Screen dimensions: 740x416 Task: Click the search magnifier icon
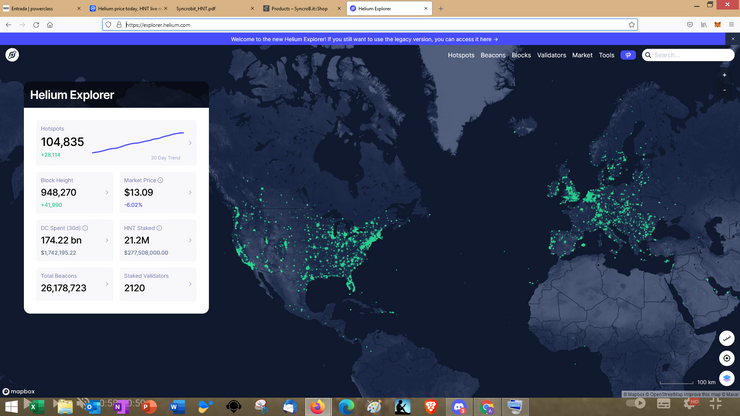click(x=648, y=55)
